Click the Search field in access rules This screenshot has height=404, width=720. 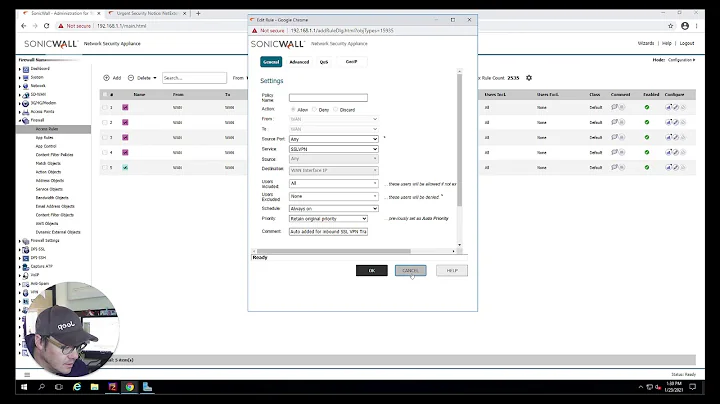pos(194,78)
